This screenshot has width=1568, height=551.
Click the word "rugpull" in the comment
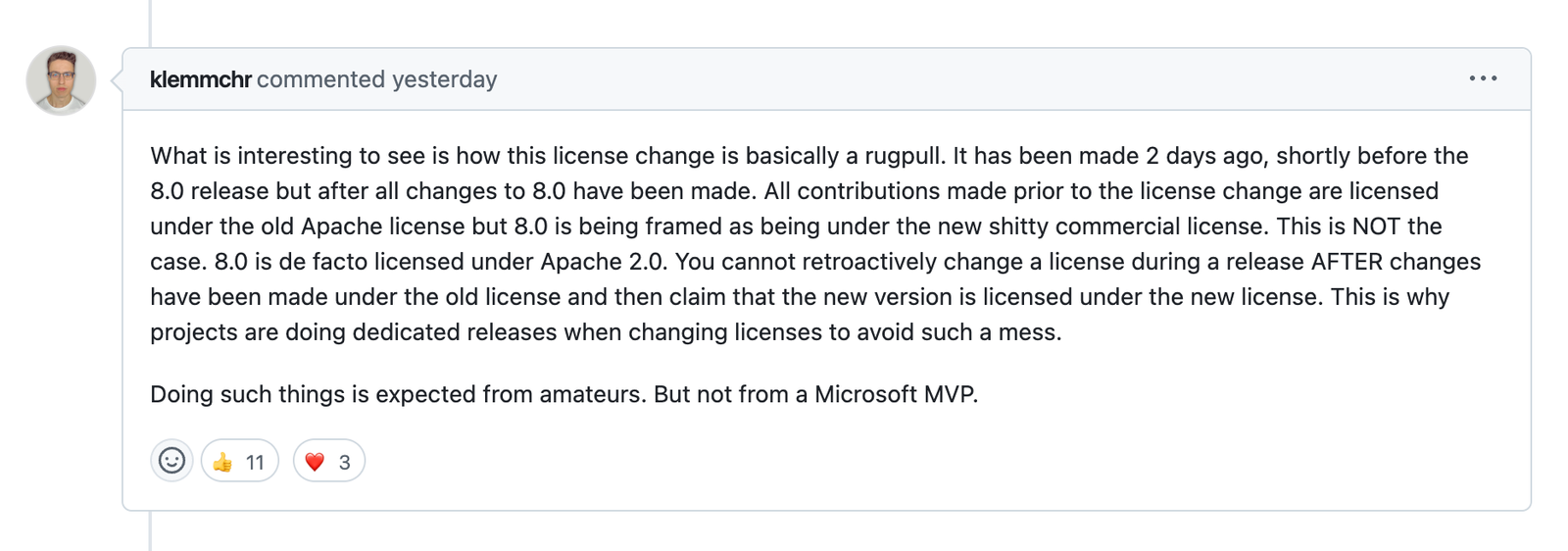[x=903, y=156]
